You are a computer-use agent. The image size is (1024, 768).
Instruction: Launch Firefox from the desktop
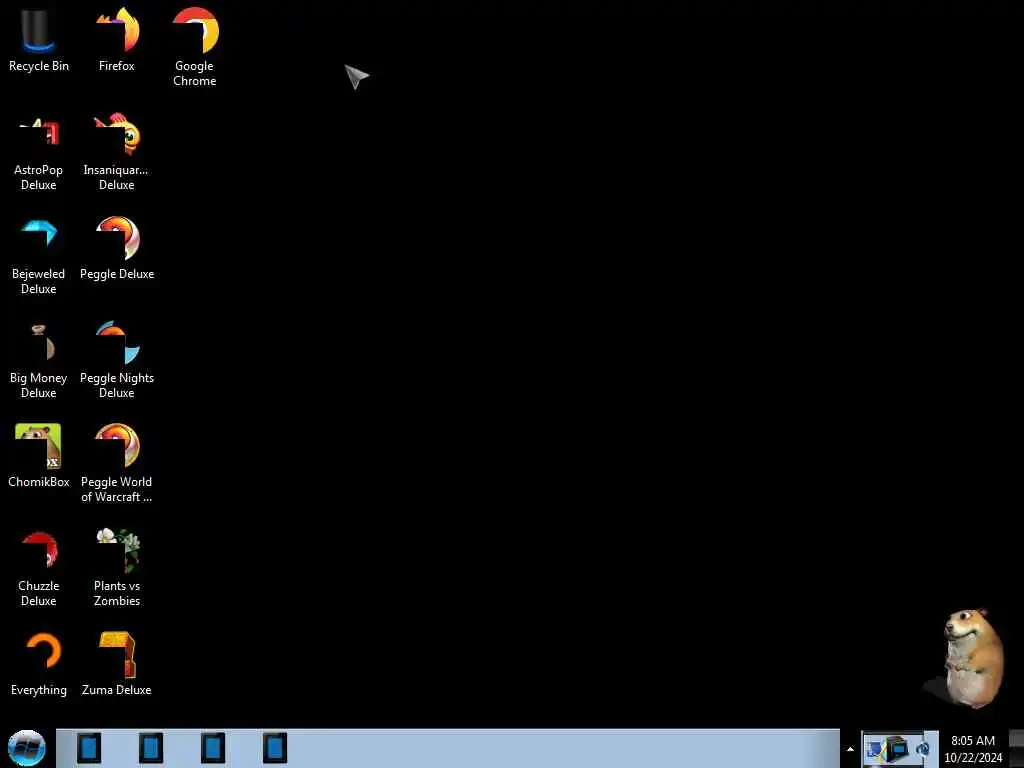click(x=117, y=40)
